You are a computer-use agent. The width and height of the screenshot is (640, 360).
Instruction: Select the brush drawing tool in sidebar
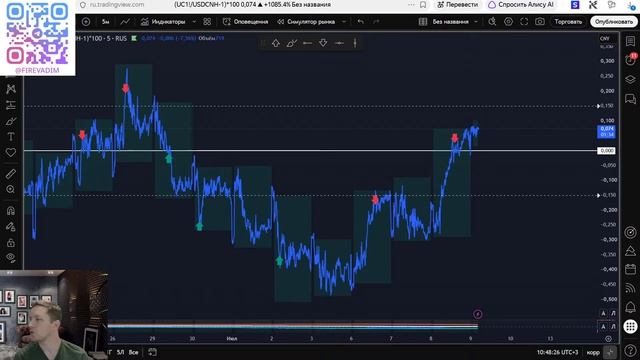(11, 121)
